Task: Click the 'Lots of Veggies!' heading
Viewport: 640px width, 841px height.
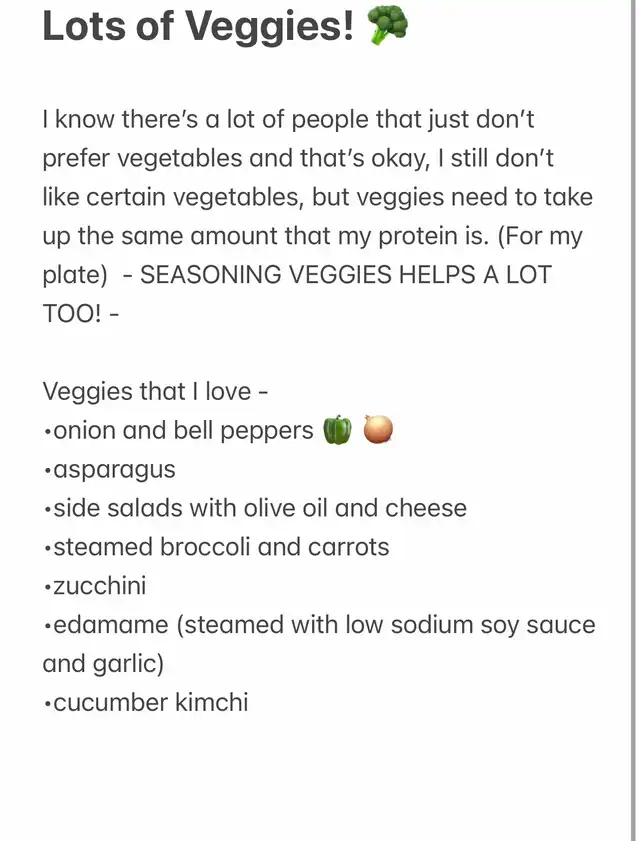Action: point(198,26)
